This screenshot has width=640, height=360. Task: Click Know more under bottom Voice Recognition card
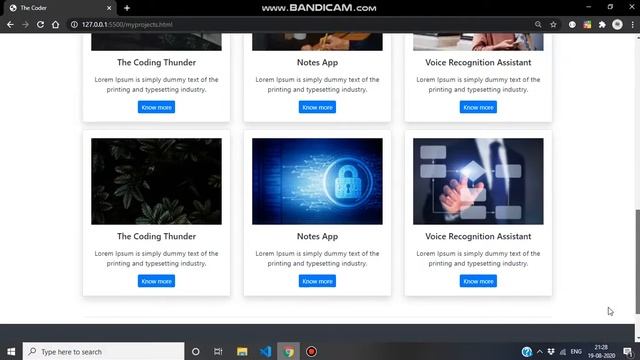478,281
